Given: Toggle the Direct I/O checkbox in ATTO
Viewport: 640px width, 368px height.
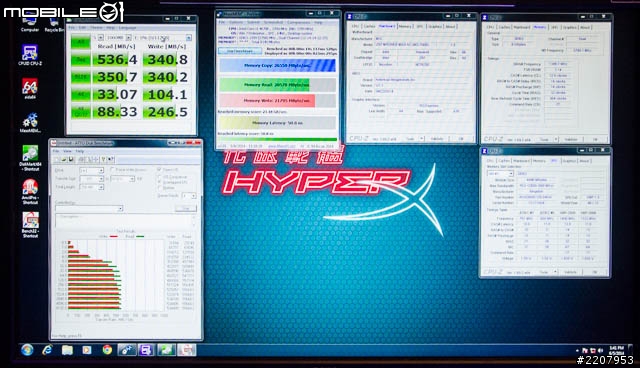Looking at the screenshot, I should coord(167,170).
